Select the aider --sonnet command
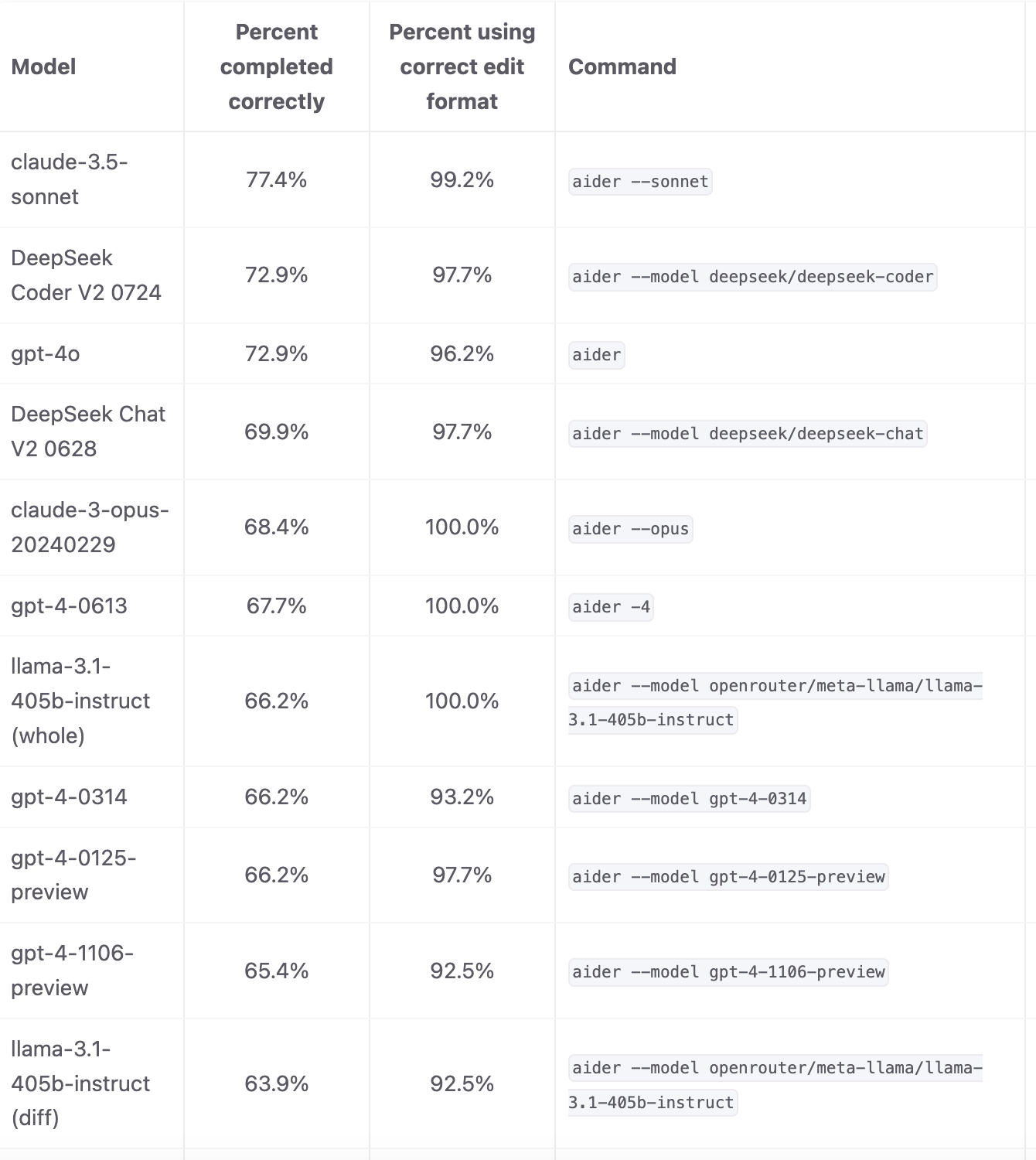1036x1160 pixels. click(640, 182)
